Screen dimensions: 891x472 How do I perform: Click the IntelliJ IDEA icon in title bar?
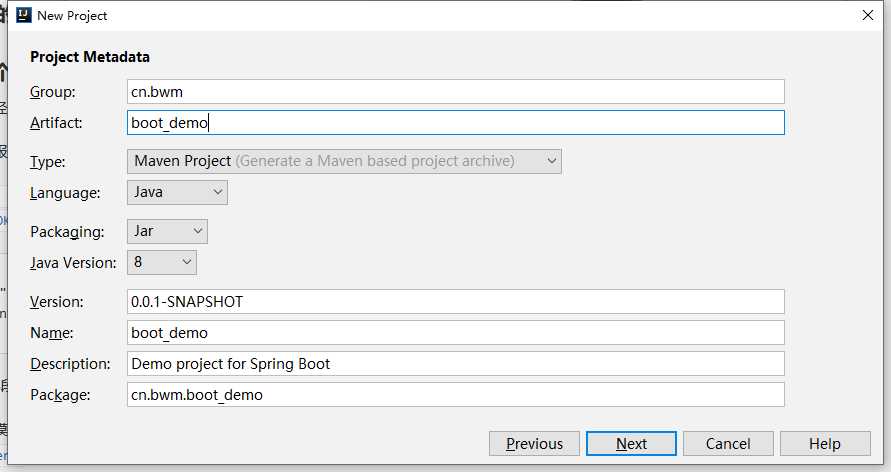24,15
